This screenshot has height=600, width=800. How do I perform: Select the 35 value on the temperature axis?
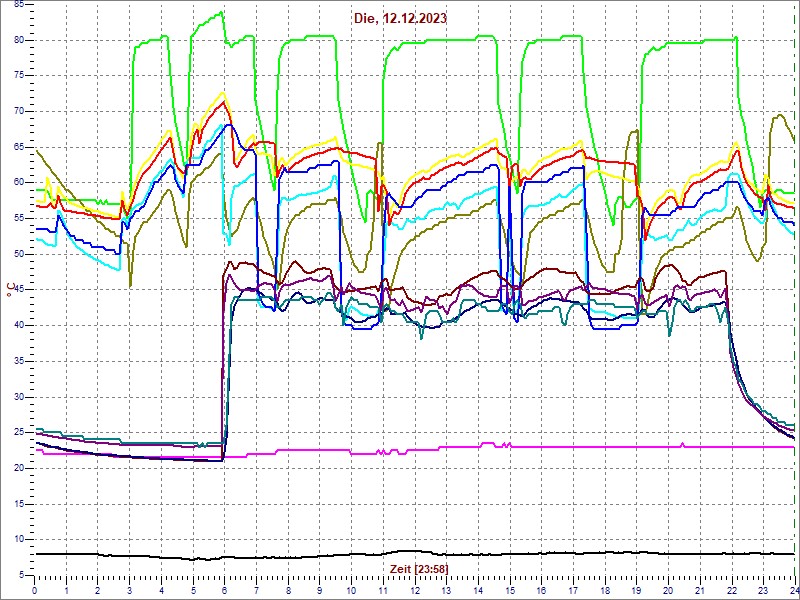point(19,361)
